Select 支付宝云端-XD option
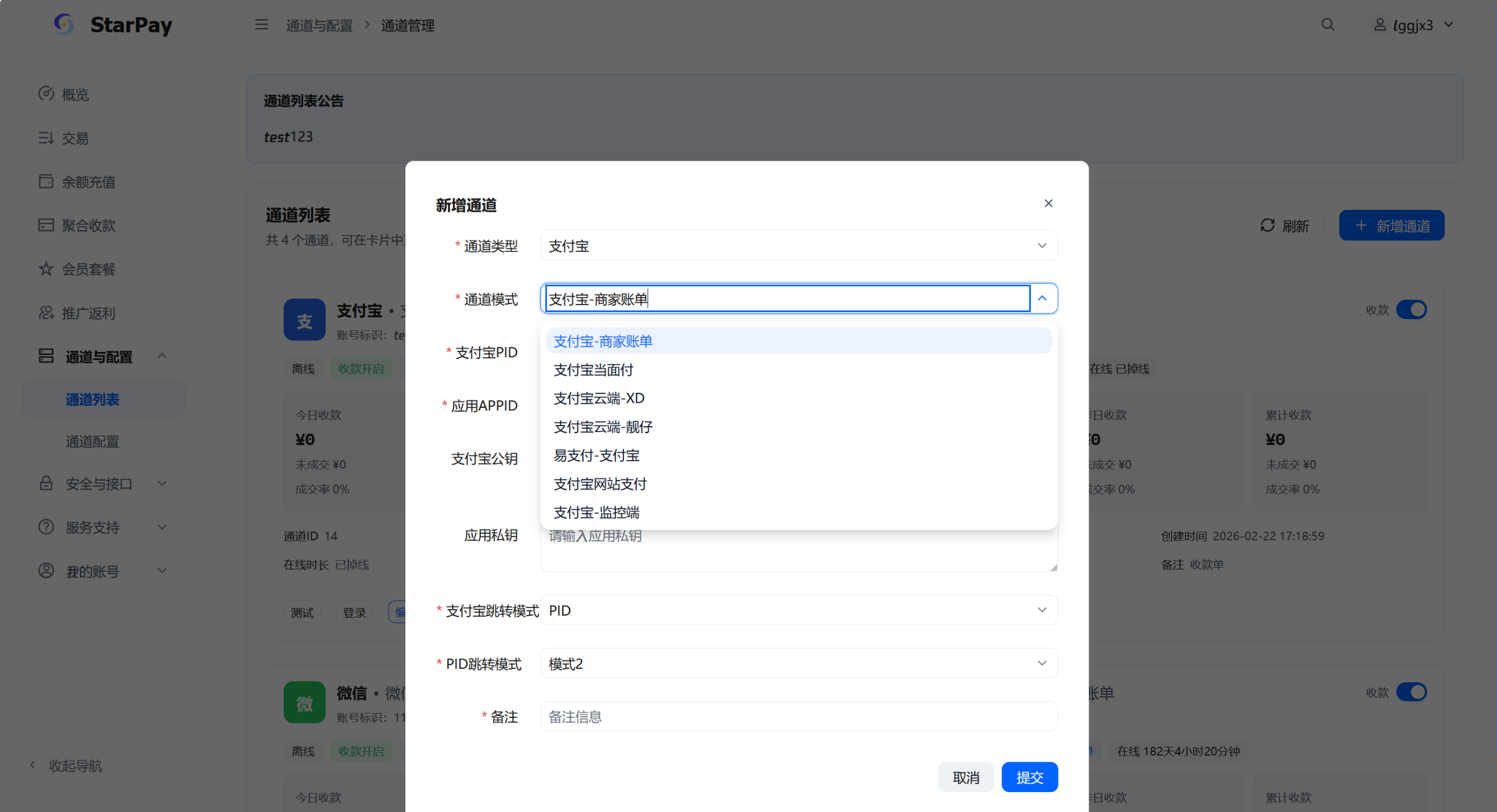 pos(799,398)
